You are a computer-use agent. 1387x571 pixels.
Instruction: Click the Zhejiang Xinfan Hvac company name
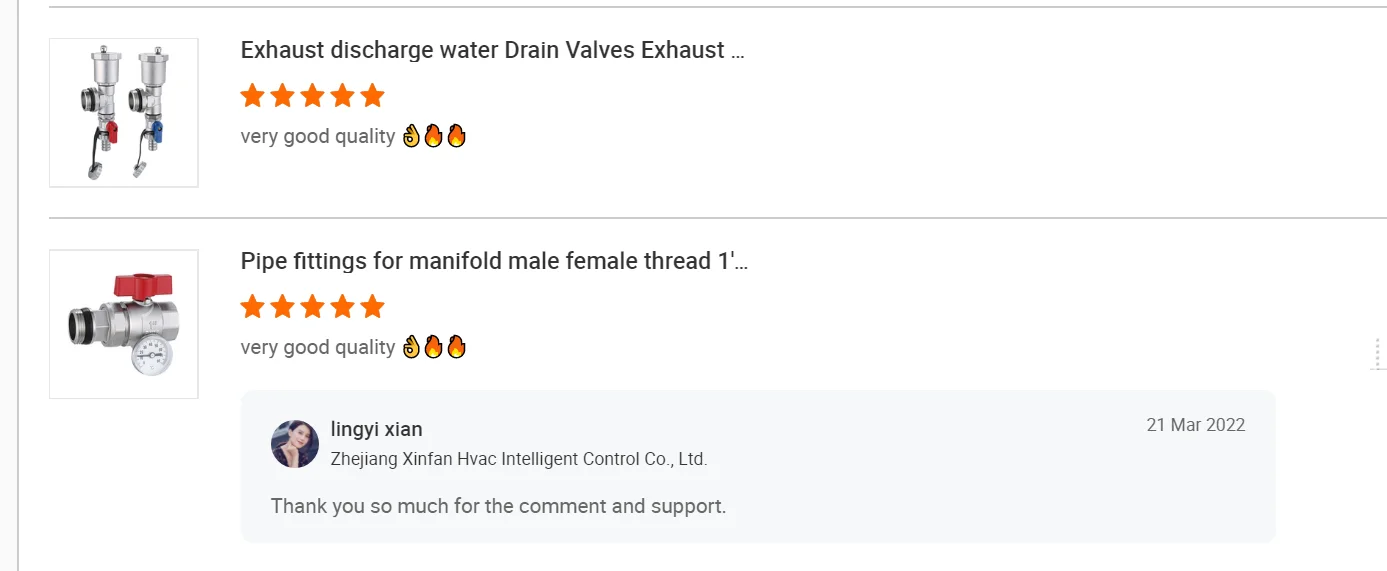[x=518, y=459]
